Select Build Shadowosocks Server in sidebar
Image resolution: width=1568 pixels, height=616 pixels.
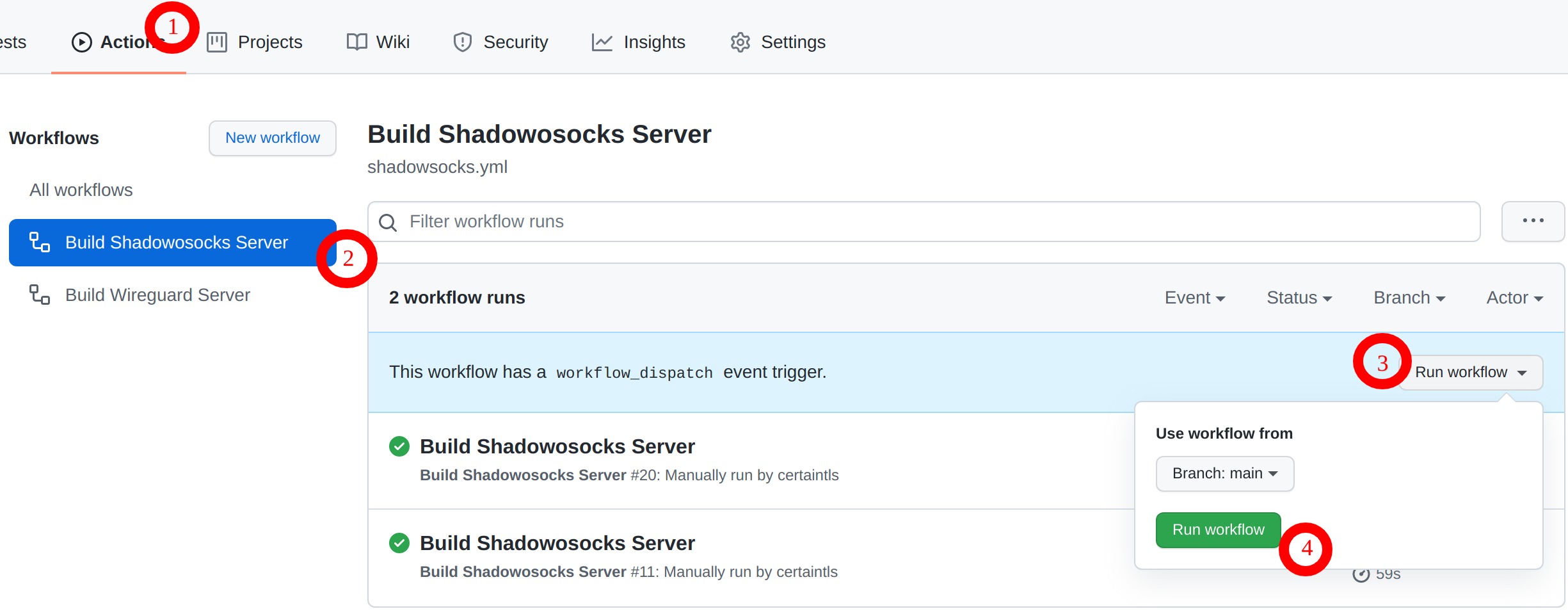click(x=173, y=243)
